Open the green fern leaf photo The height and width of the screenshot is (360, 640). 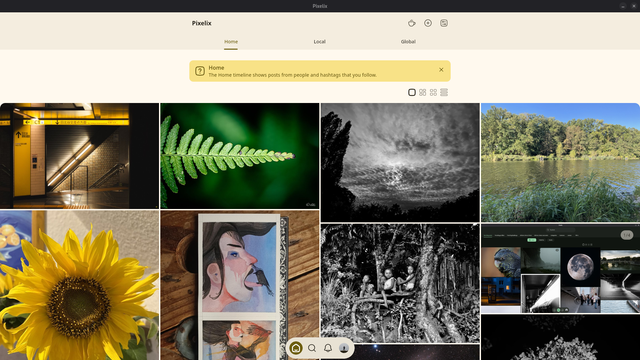[240, 156]
